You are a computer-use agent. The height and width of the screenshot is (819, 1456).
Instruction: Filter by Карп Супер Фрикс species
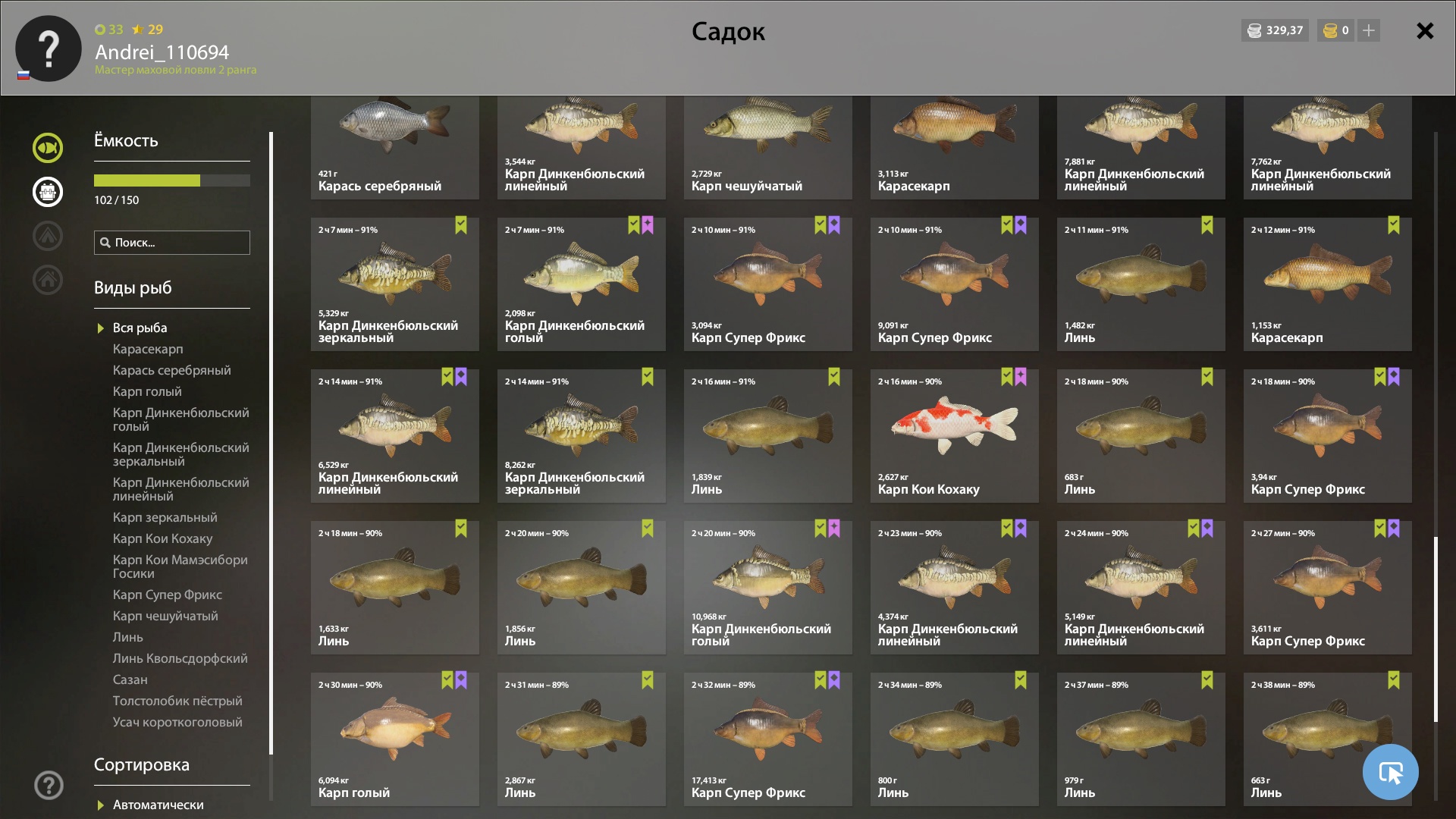click(x=168, y=595)
